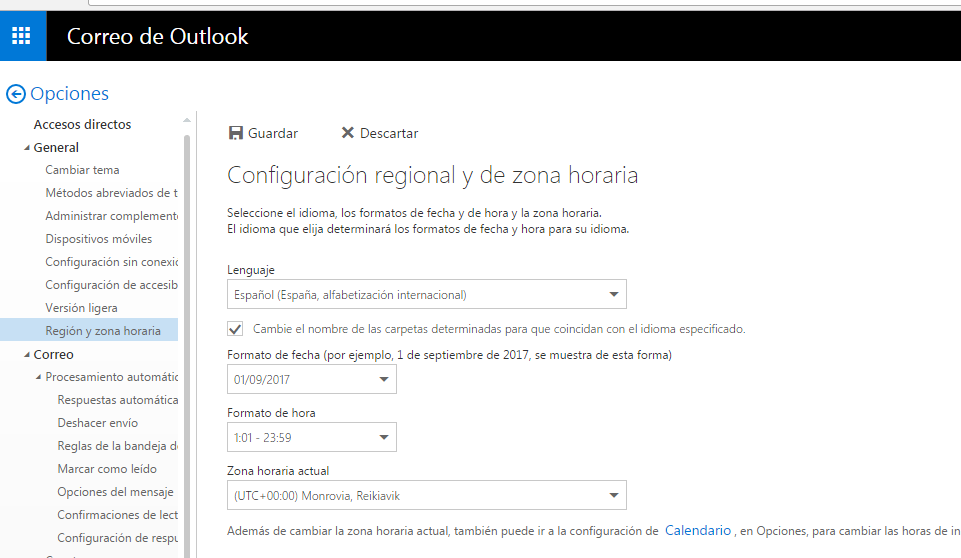Follow the Calendario link

click(x=698, y=530)
